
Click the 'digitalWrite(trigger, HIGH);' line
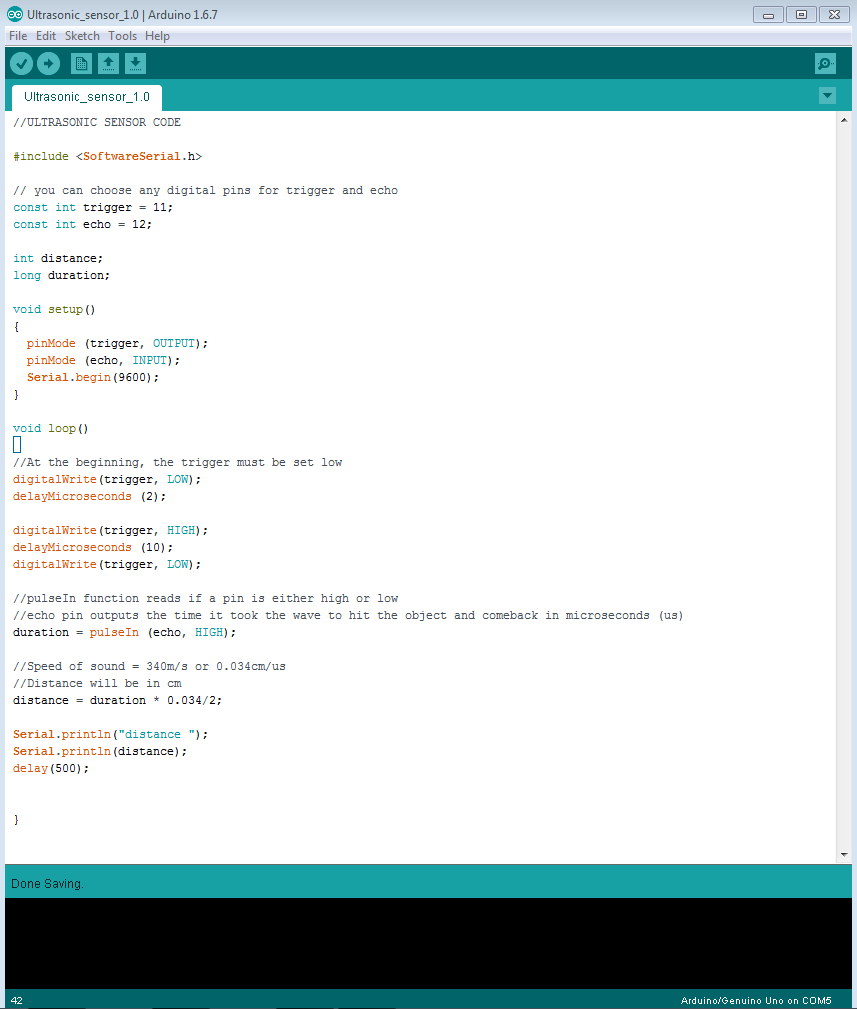click(111, 530)
